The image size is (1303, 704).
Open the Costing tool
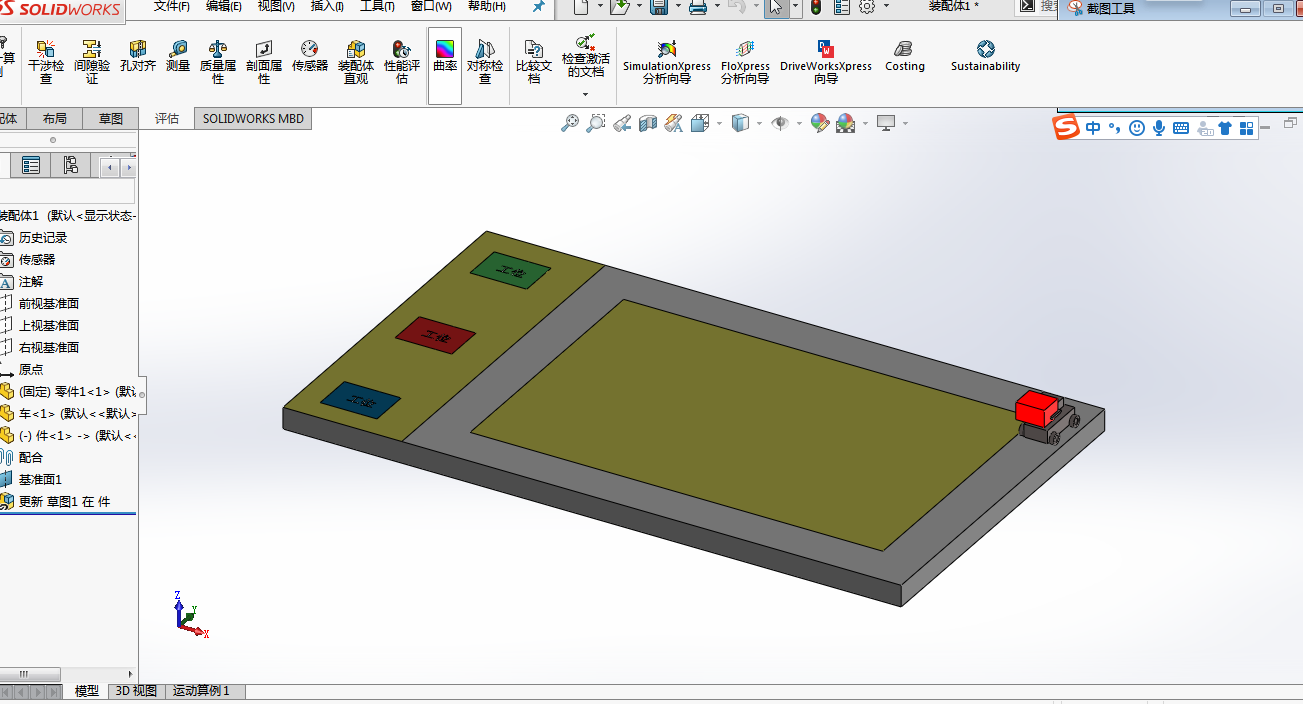tap(905, 56)
